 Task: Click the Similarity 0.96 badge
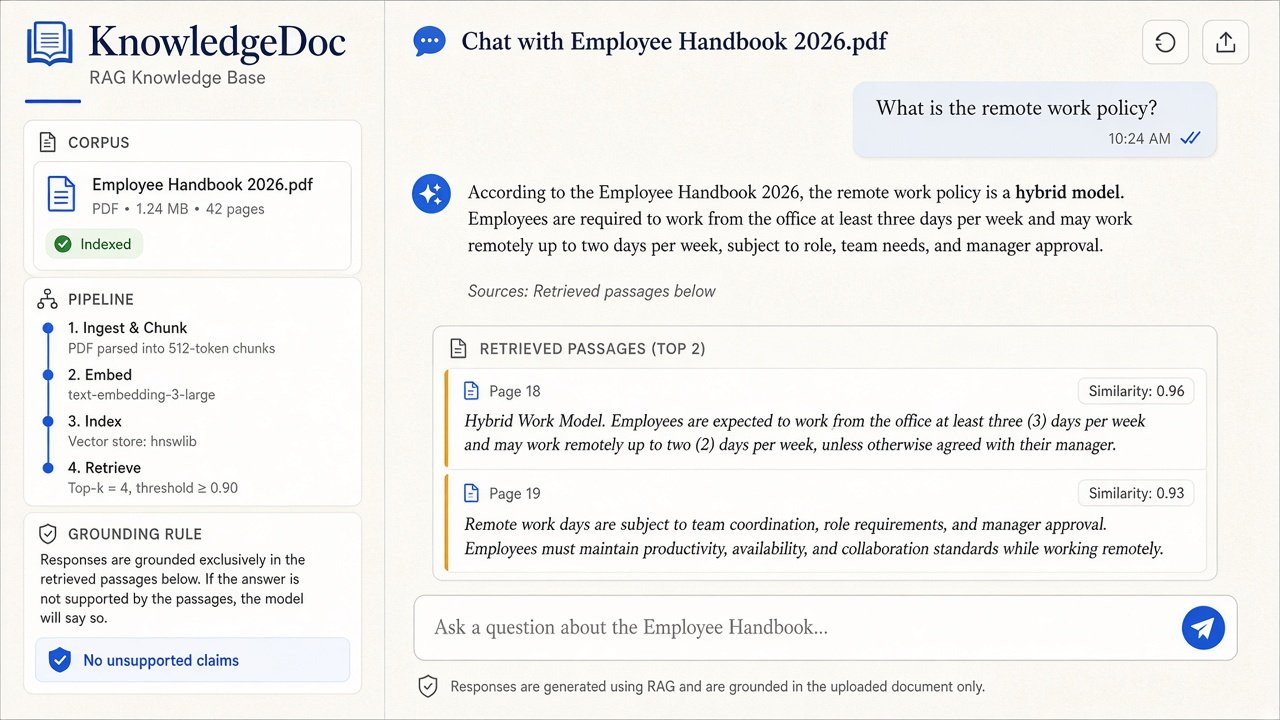(1136, 391)
